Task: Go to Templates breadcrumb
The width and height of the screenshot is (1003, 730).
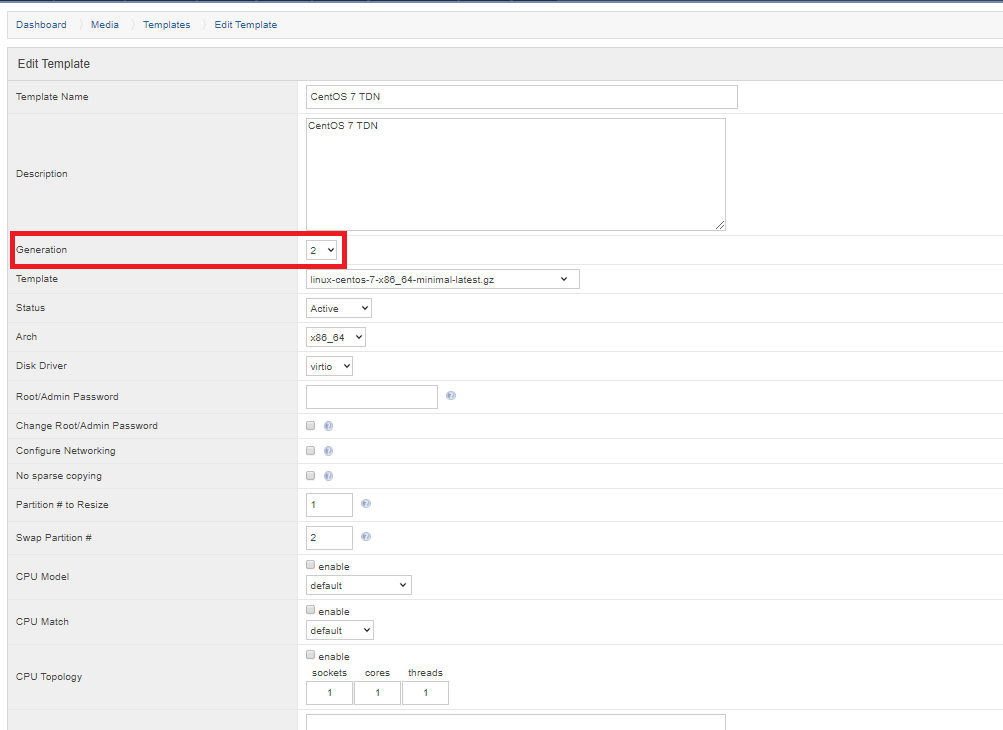Action: pos(166,24)
